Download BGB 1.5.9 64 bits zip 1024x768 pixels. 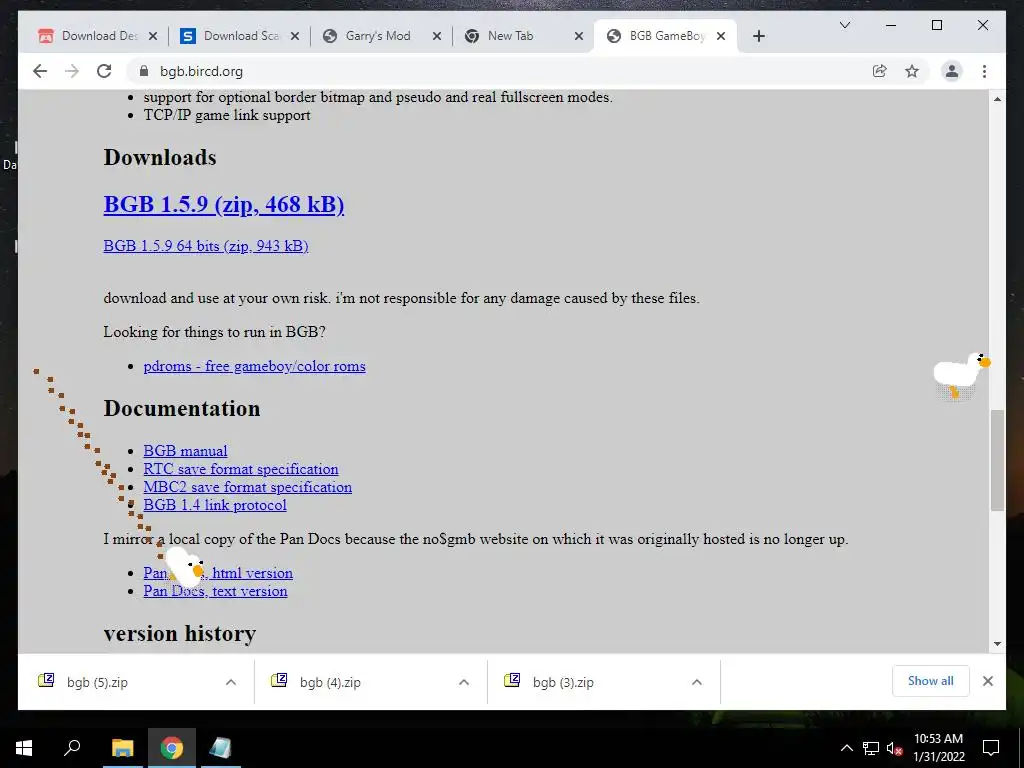click(x=206, y=246)
